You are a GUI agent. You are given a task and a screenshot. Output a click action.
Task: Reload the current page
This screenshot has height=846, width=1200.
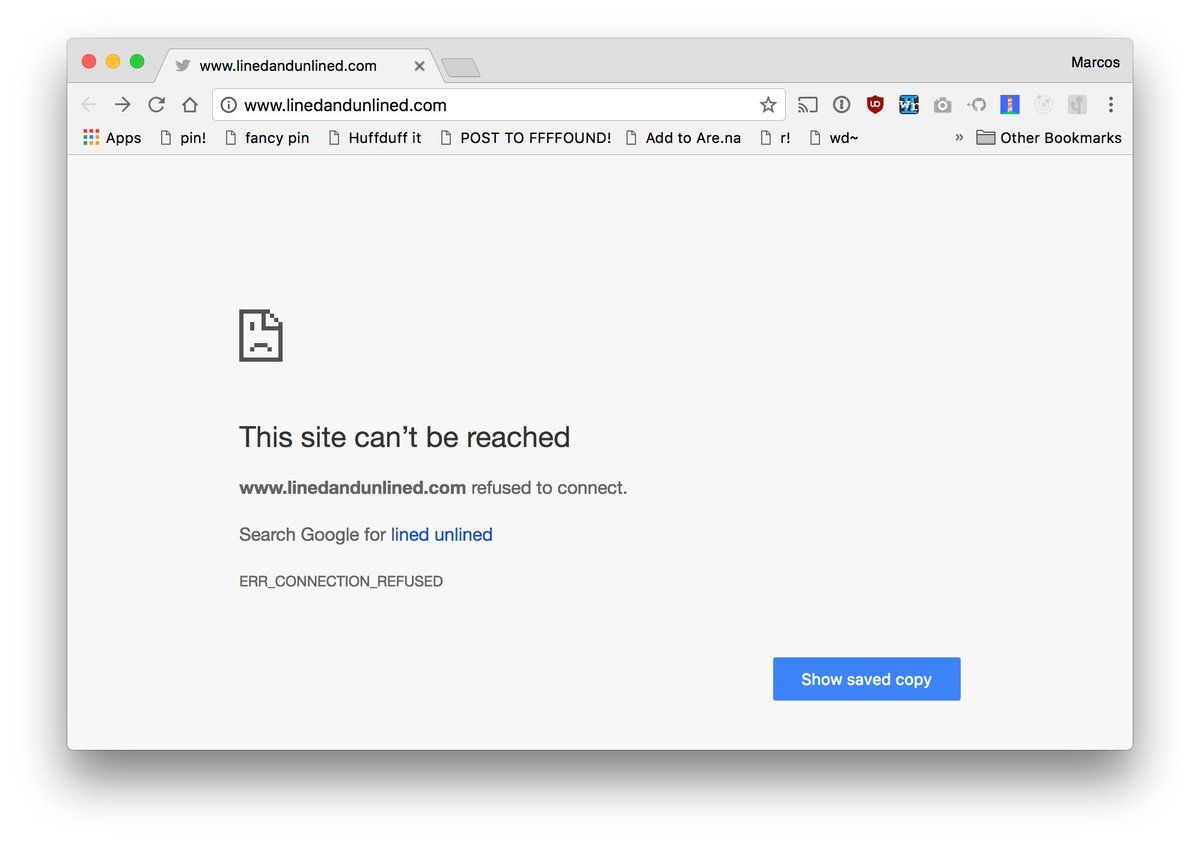pos(156,105)
